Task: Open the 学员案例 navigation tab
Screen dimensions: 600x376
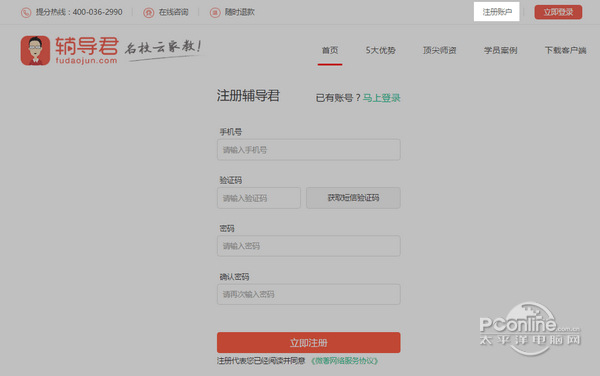Action: pyautogui.click(x=501, y=50)
